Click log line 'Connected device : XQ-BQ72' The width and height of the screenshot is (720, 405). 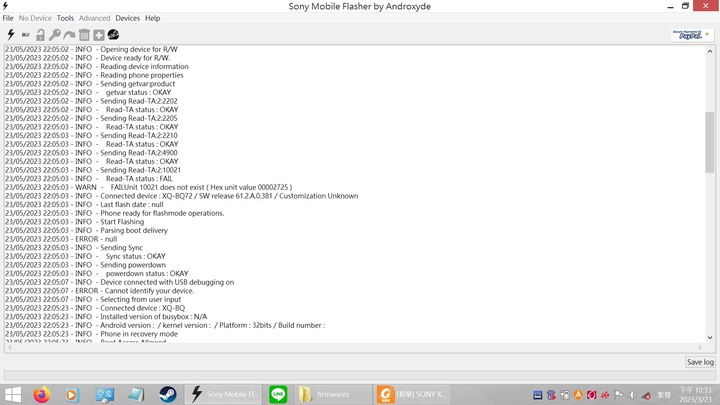coord(182,196)
